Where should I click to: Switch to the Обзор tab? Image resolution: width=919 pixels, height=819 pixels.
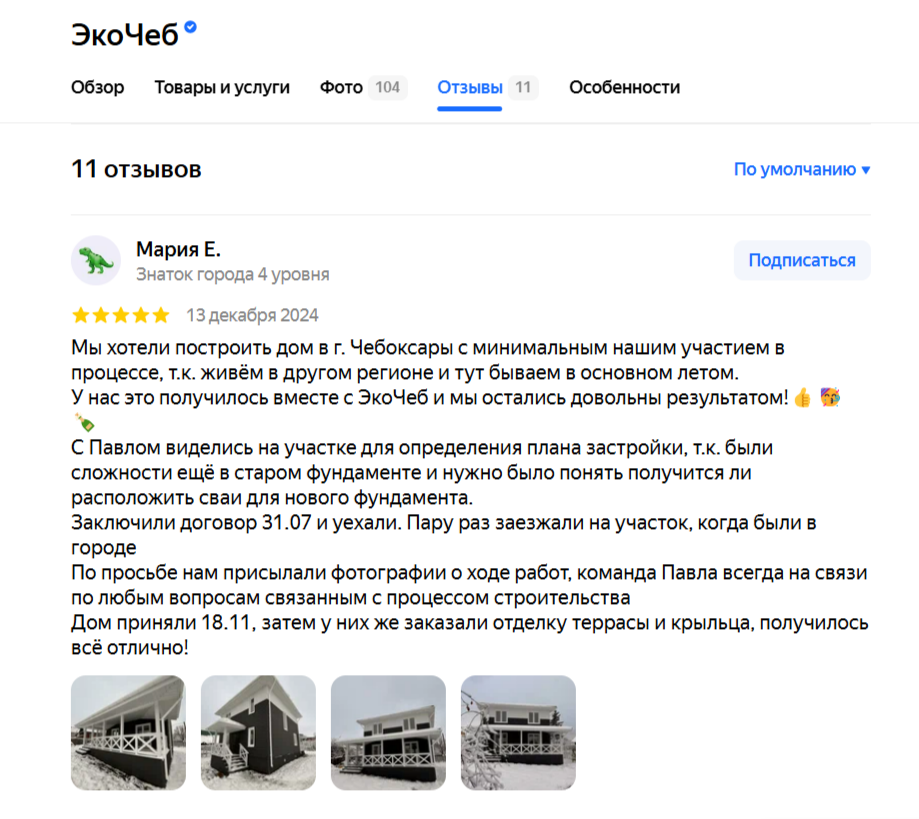pyautogui.click(x=97, y=87)
